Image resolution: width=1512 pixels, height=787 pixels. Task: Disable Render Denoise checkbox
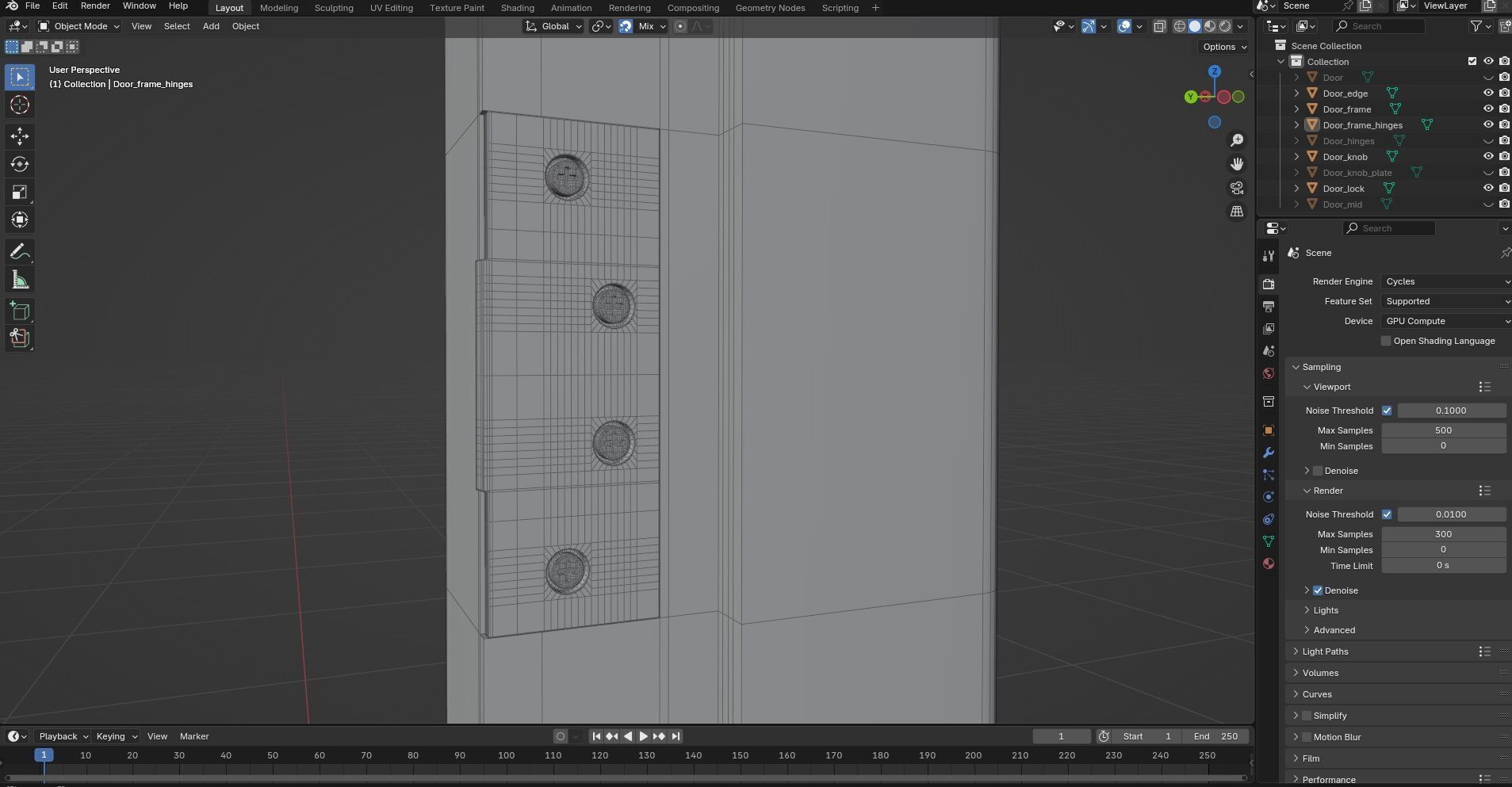(1318, 590)
